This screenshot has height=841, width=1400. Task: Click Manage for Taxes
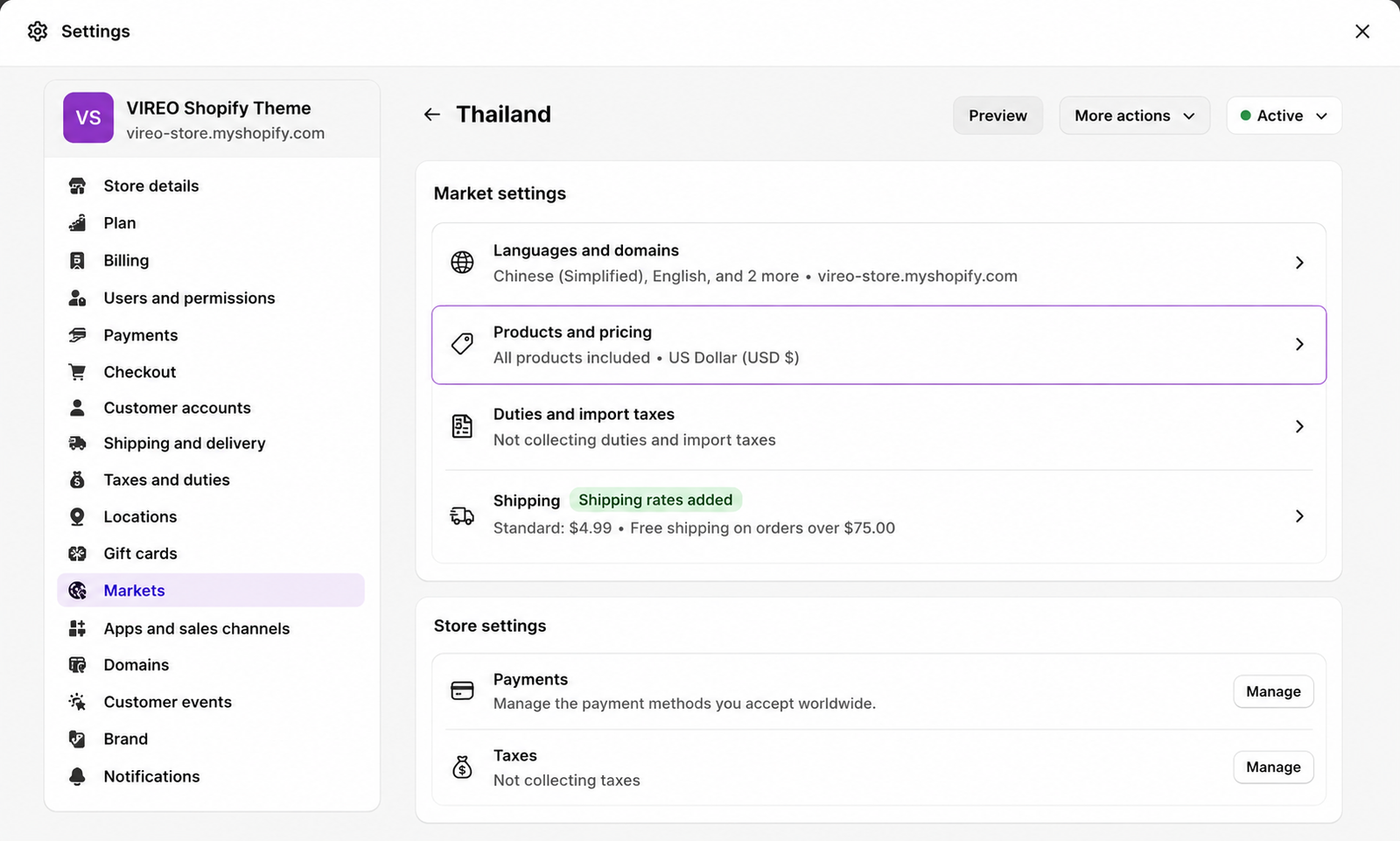point(1273,767)
